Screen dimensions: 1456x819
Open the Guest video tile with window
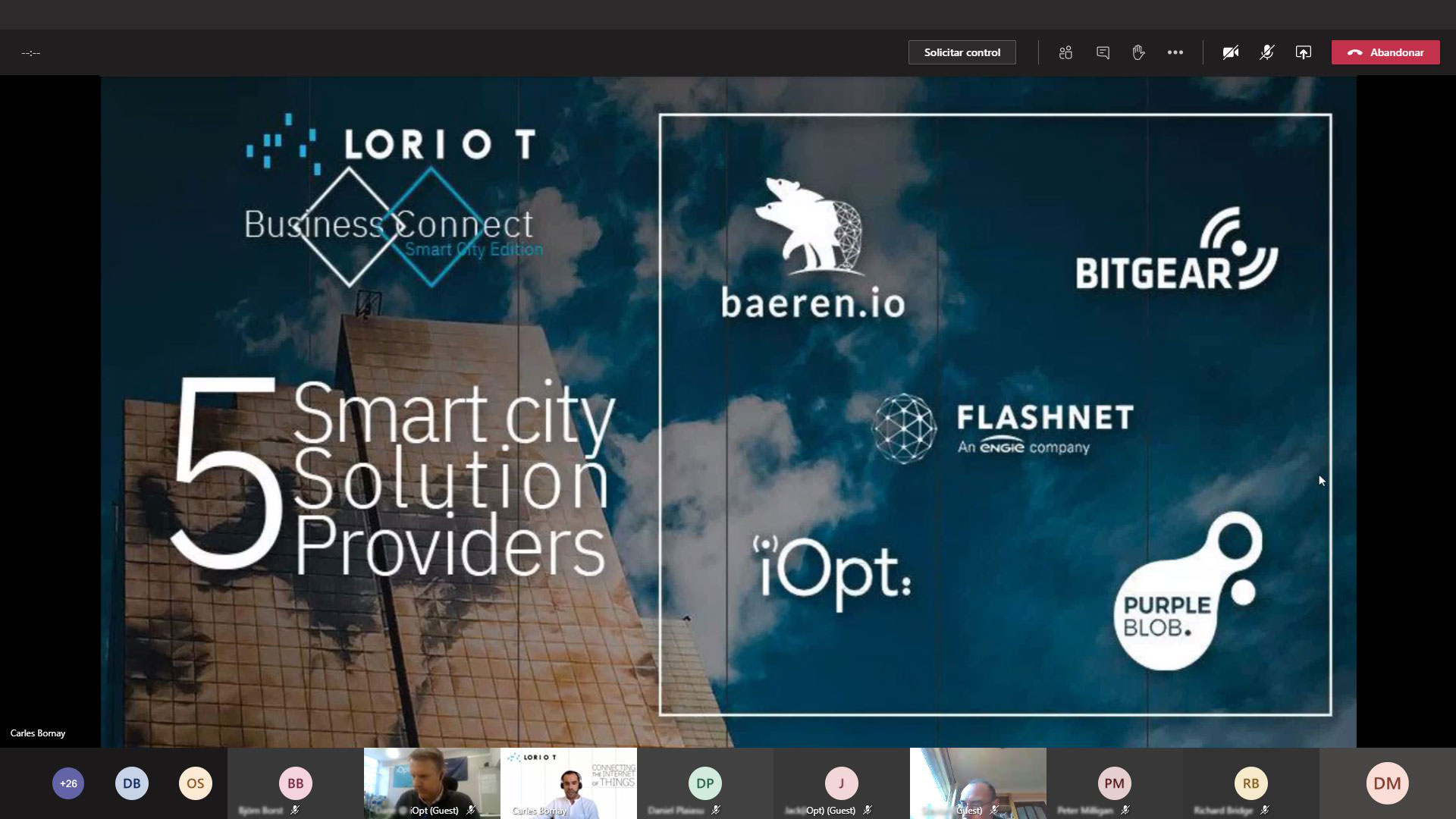[x=978, y=783]
